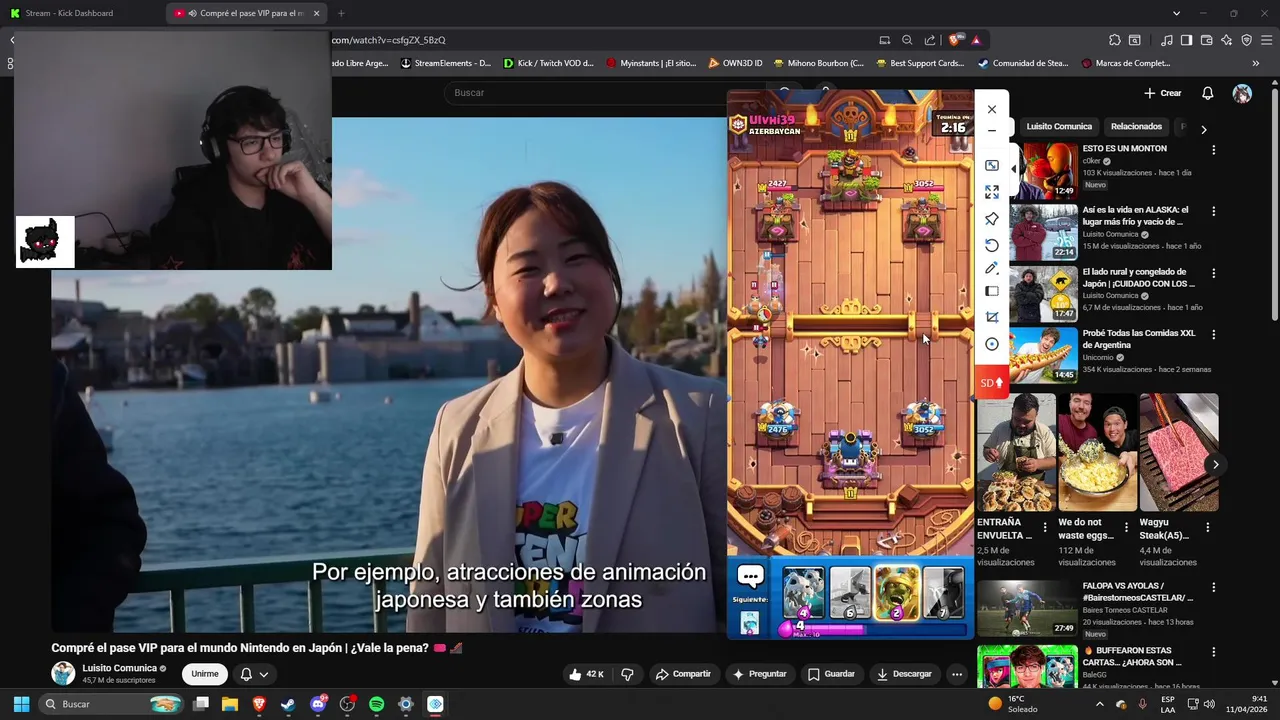Open options for ESTO ES UN MONTON video
Screen dimensions: 1280x720
pyautogui.click(x=1214, y=150)
